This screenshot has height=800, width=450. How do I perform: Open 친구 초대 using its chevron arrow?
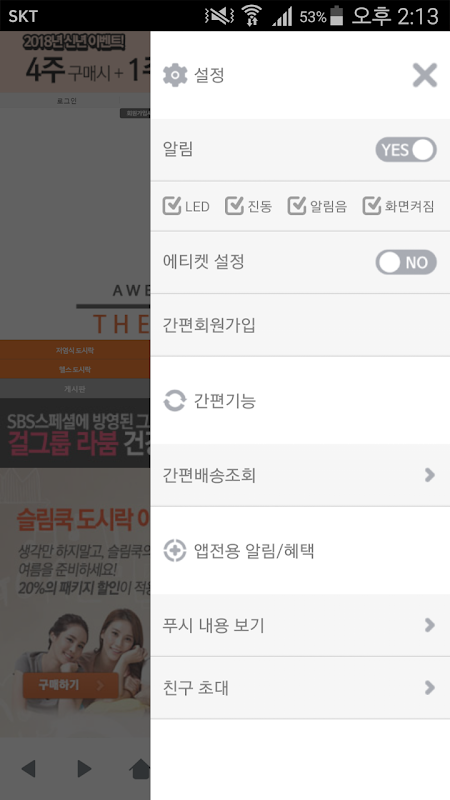(x=430, y=688)
